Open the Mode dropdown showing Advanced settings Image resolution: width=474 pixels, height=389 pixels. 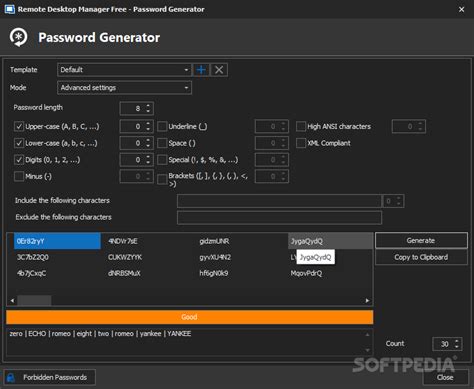click(186, 88)
